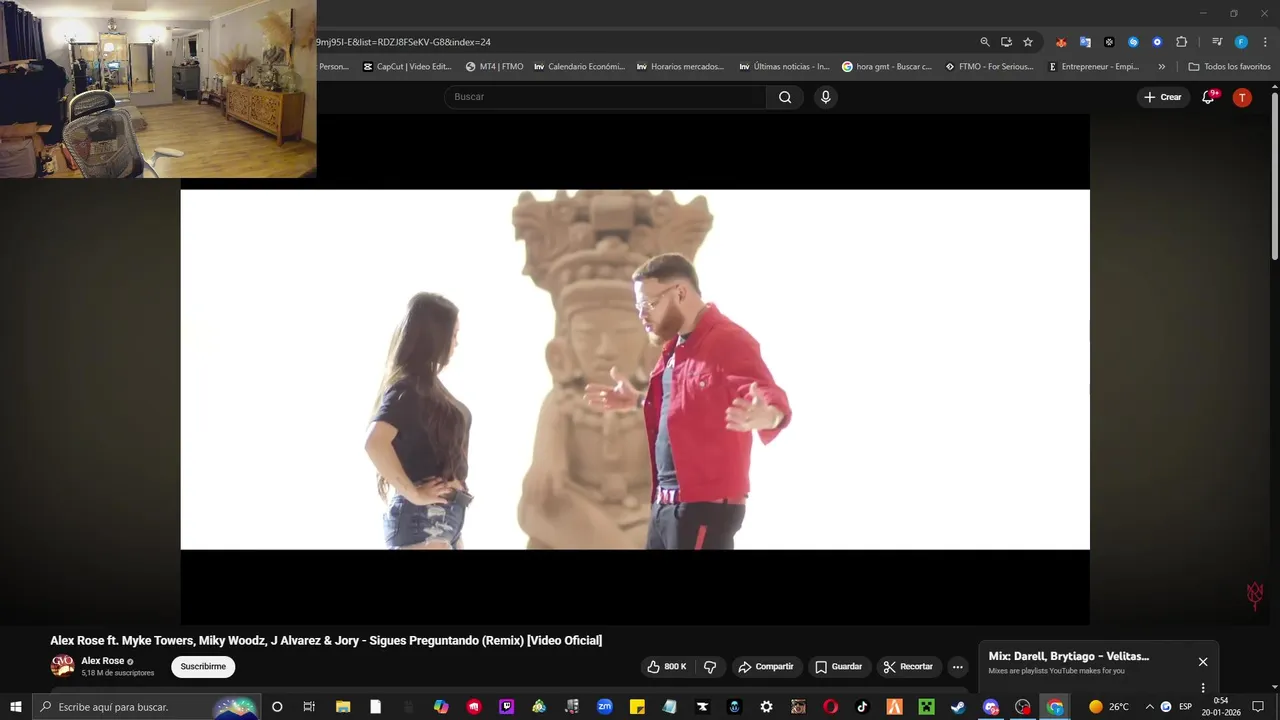The height and width of the screenshot is (720, 1280).
Task: Open Chrome's three-dot menu
Action: pos(1265,42)
